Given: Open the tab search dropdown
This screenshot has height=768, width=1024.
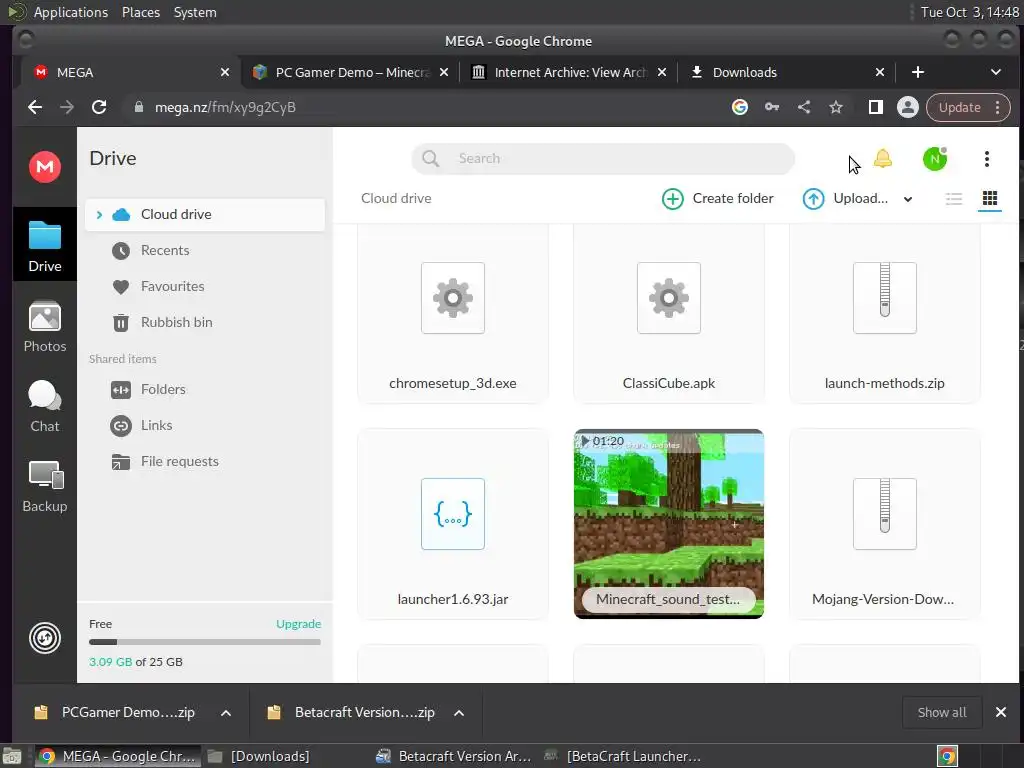Looking at the screenshot, I should tap(995, 72).
